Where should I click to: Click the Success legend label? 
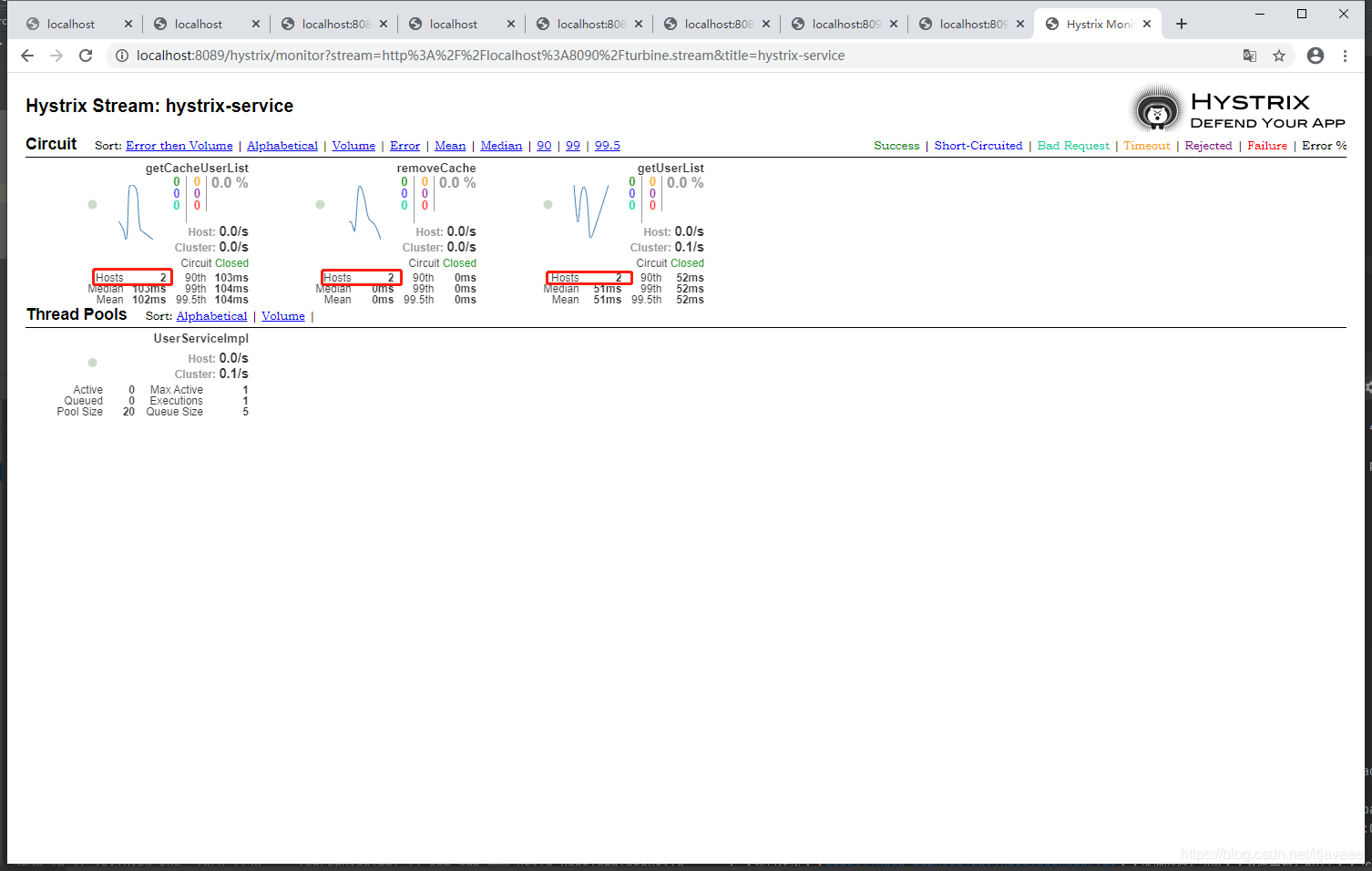point(896,146)
